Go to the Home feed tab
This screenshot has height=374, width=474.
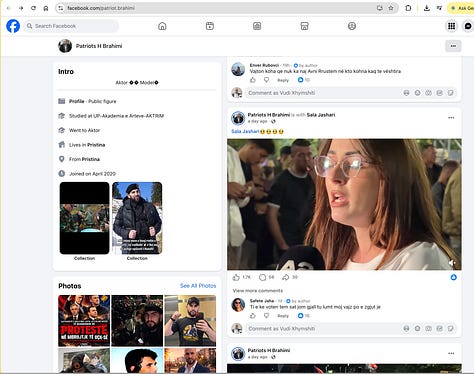click(x=162, y=26)
